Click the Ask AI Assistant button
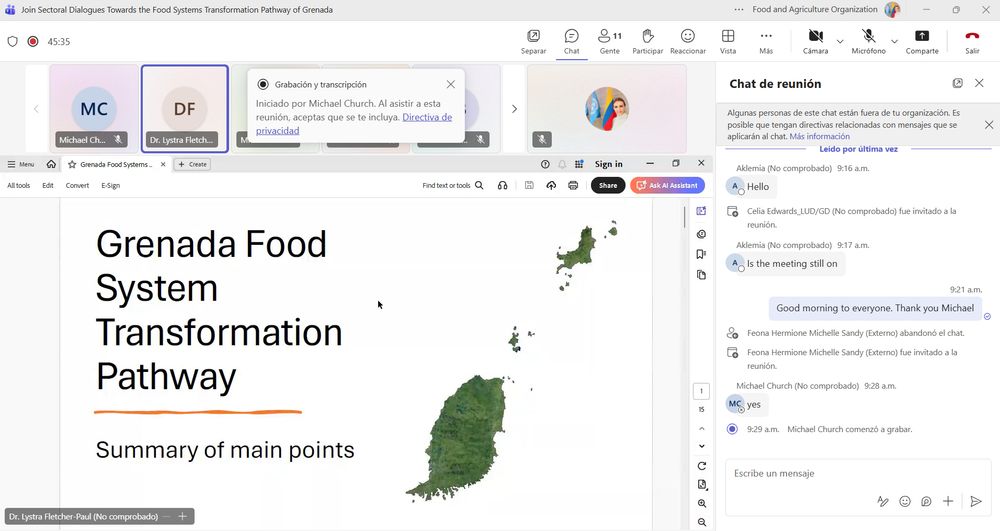This screenshot has width=1000, height=531. coord(668,185)
